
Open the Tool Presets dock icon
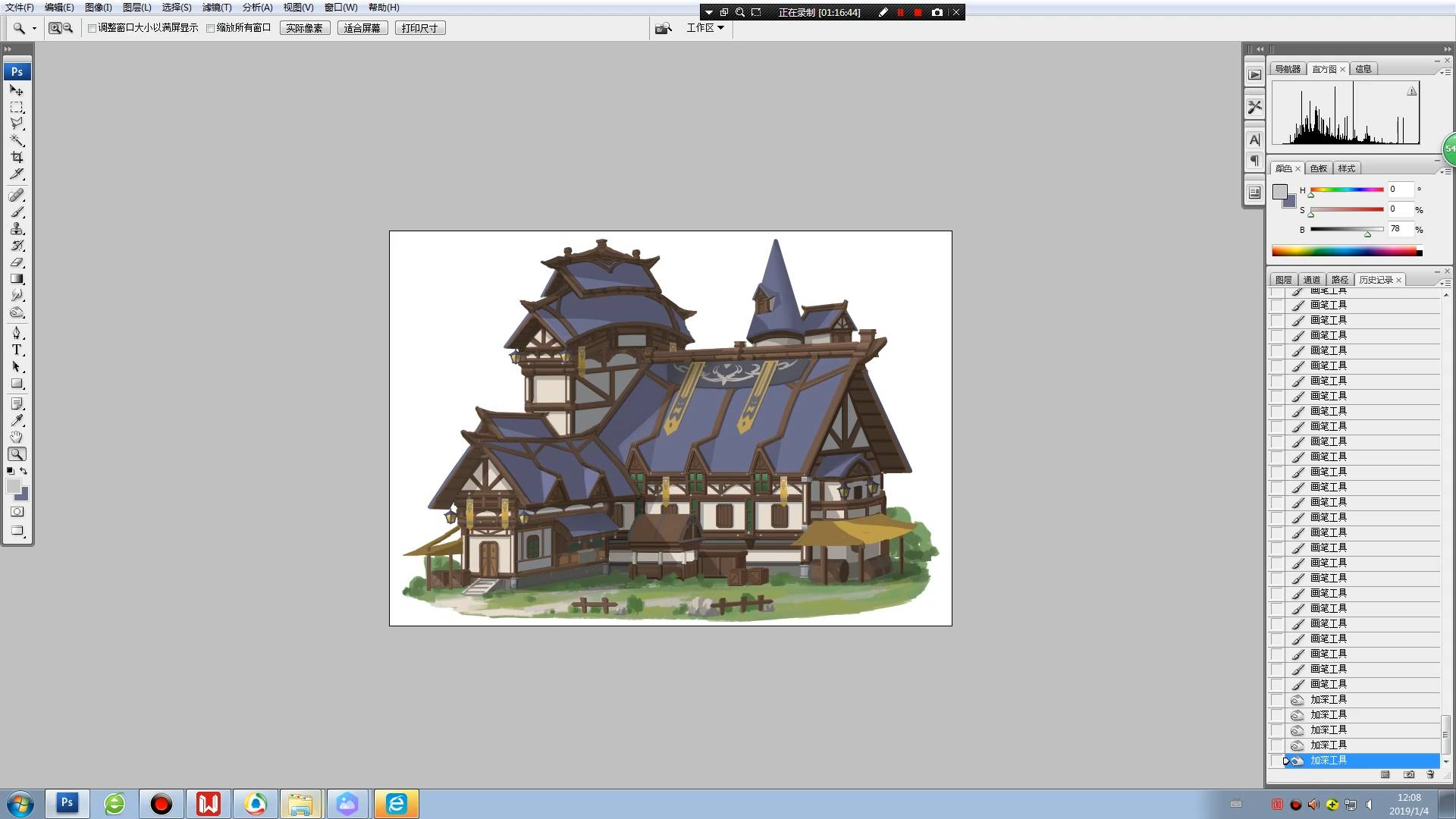(x=1254, y=107)
